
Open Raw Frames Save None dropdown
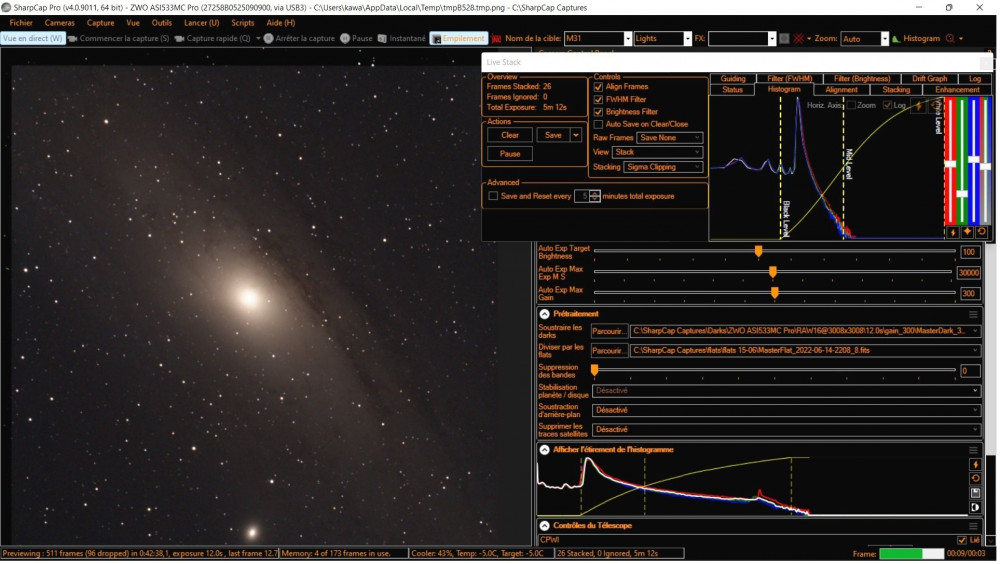tap(670, 138)
